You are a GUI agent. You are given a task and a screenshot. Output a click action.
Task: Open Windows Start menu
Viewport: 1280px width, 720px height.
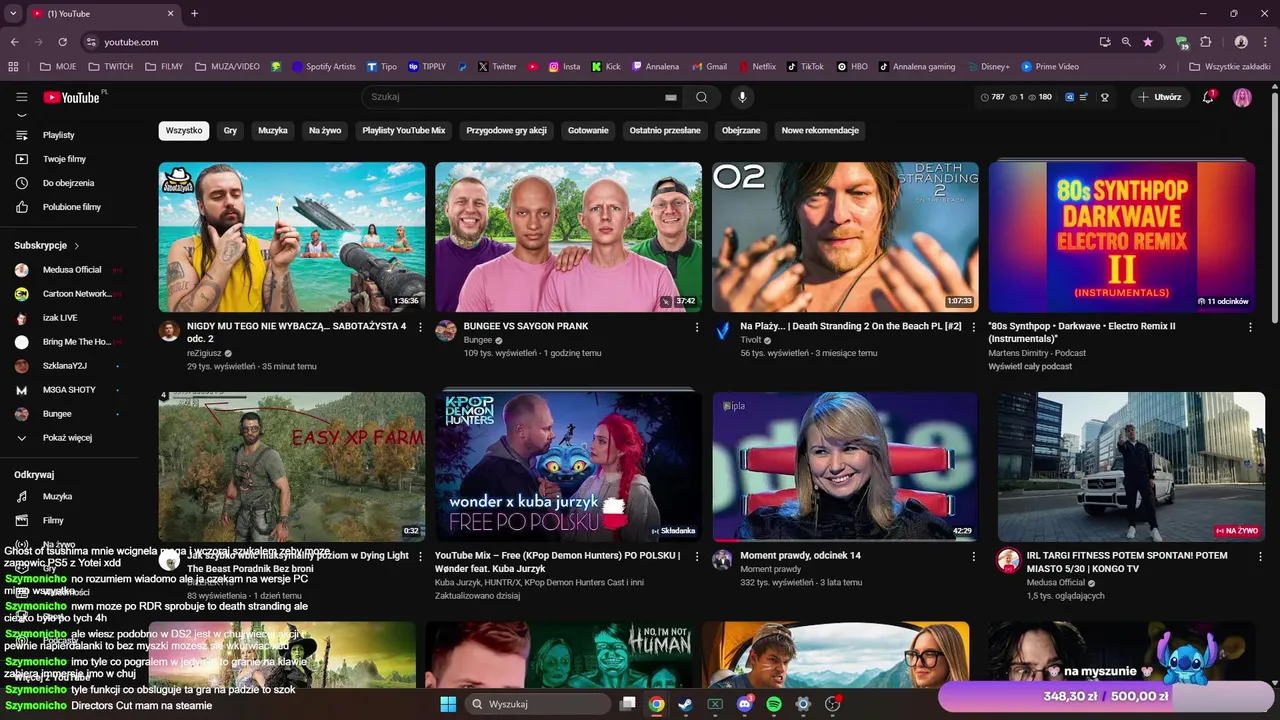coord(448,704)
